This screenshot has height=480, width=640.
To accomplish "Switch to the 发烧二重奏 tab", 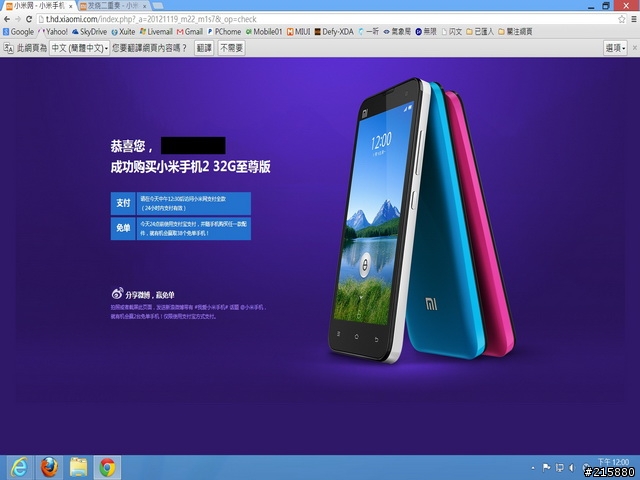I will click(114, 6).
